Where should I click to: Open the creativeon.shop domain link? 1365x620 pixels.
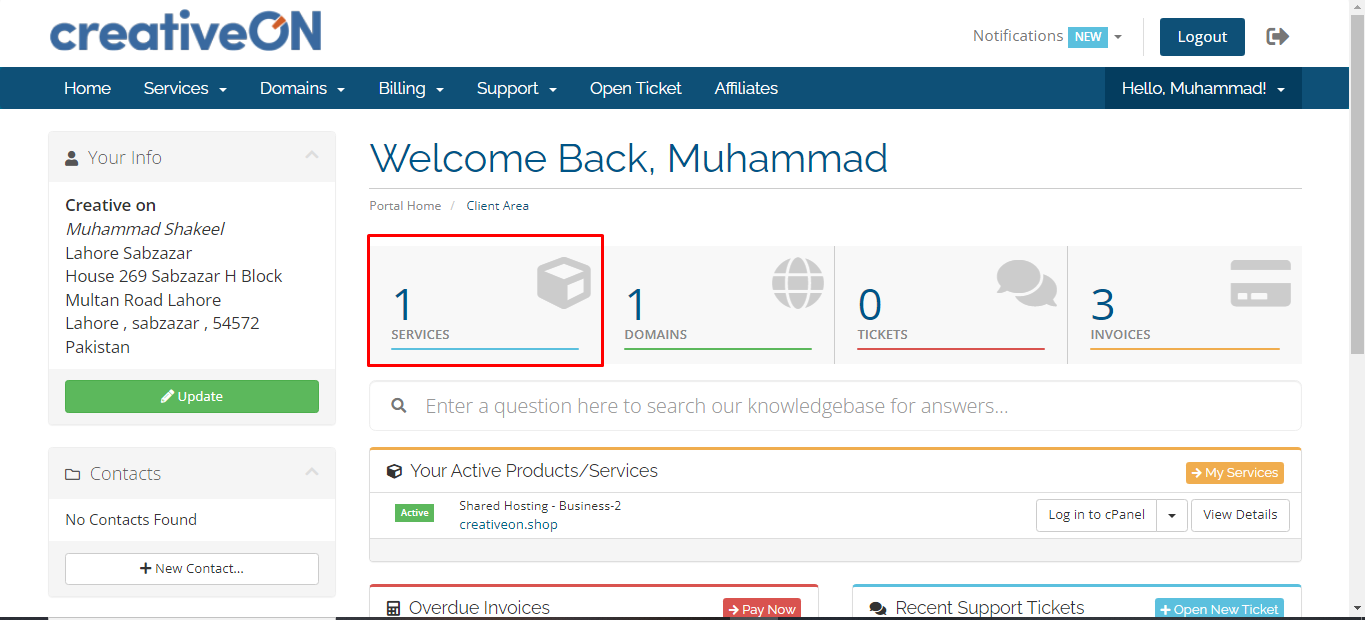(x=508, y=524)
